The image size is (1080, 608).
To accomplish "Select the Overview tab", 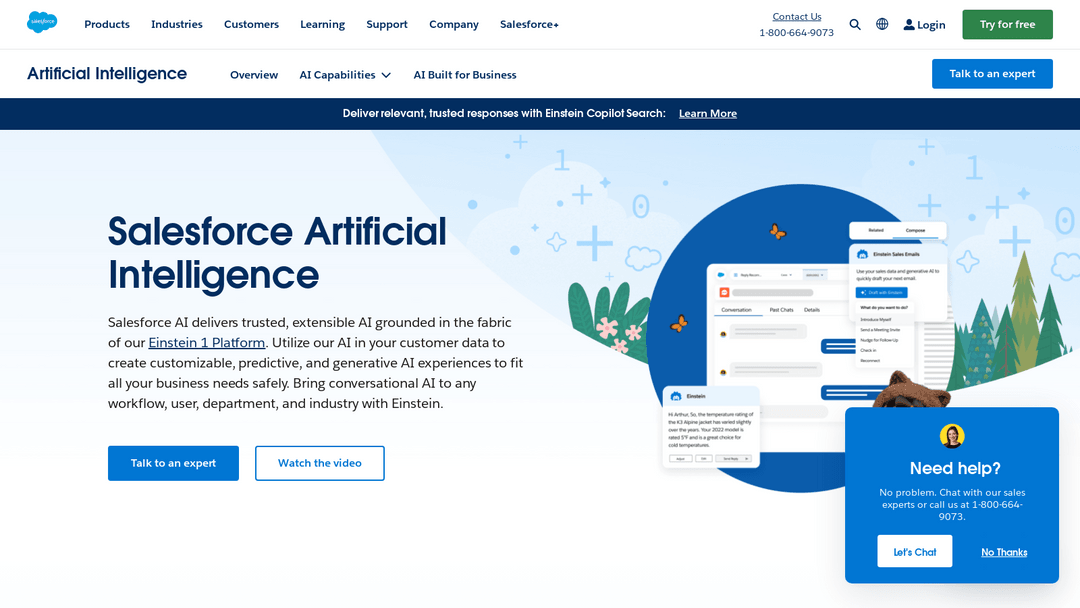I will [x=254, y=75].
